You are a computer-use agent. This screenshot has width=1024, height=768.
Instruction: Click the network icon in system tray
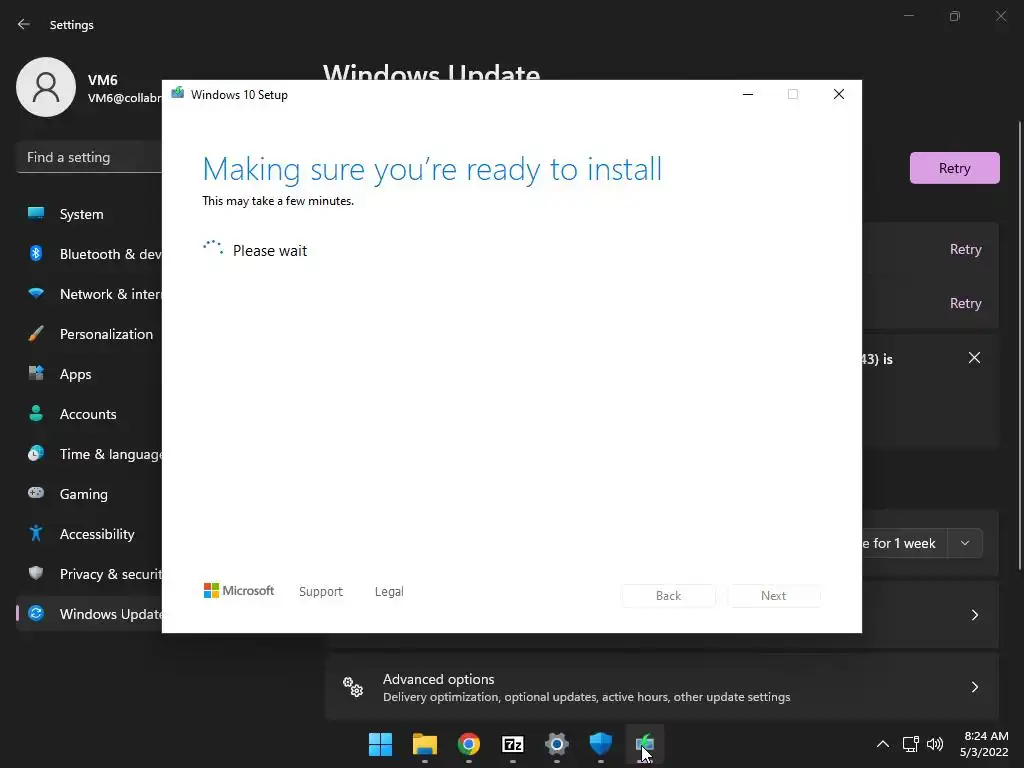pyautogui.click(x=910, y=744)
